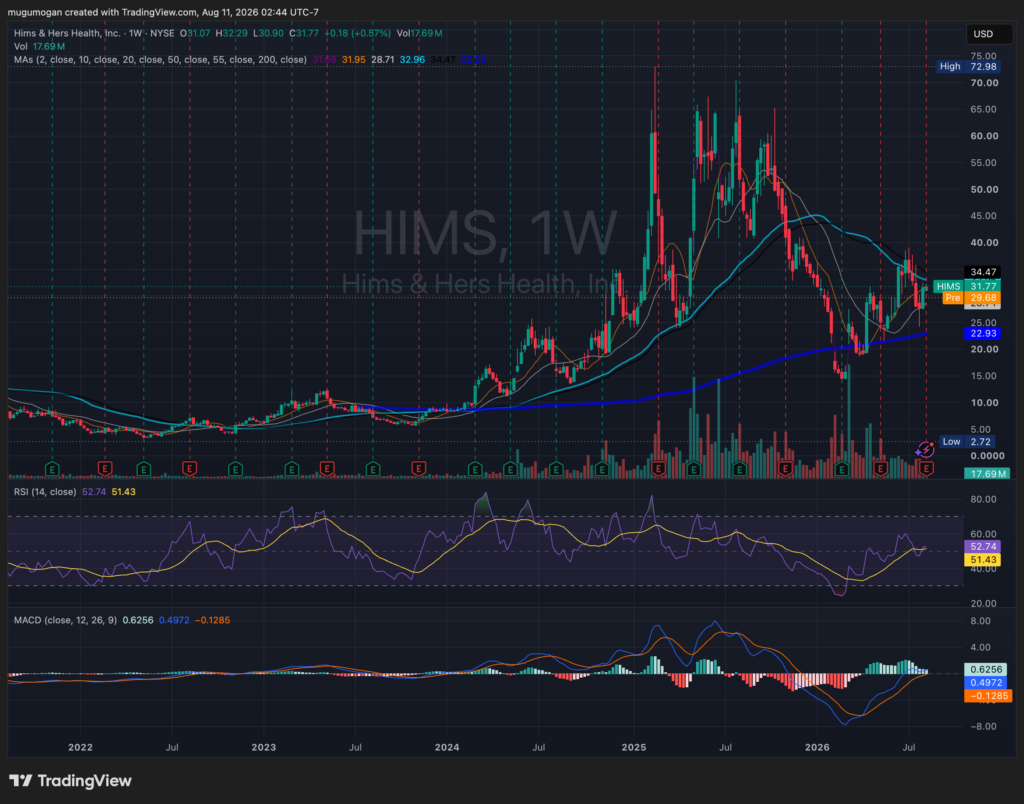The height and width of the screenshot is (804, 1024).
Task: Click the MACD (close, 12, 26, 9) legend
Action: point(65,620)
